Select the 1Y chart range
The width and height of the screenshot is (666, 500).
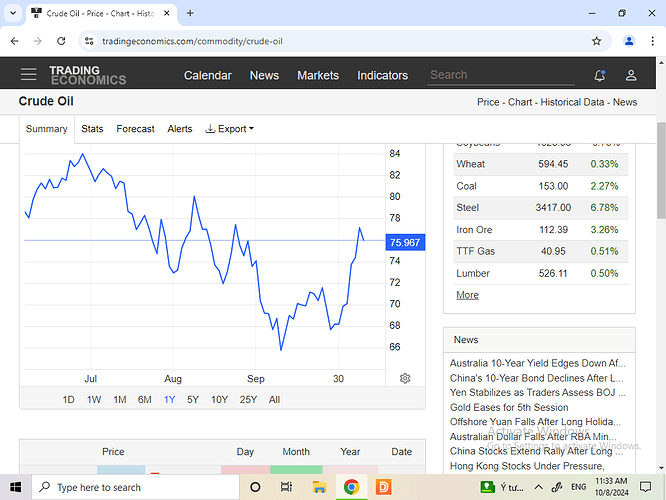tap(169, 399)
